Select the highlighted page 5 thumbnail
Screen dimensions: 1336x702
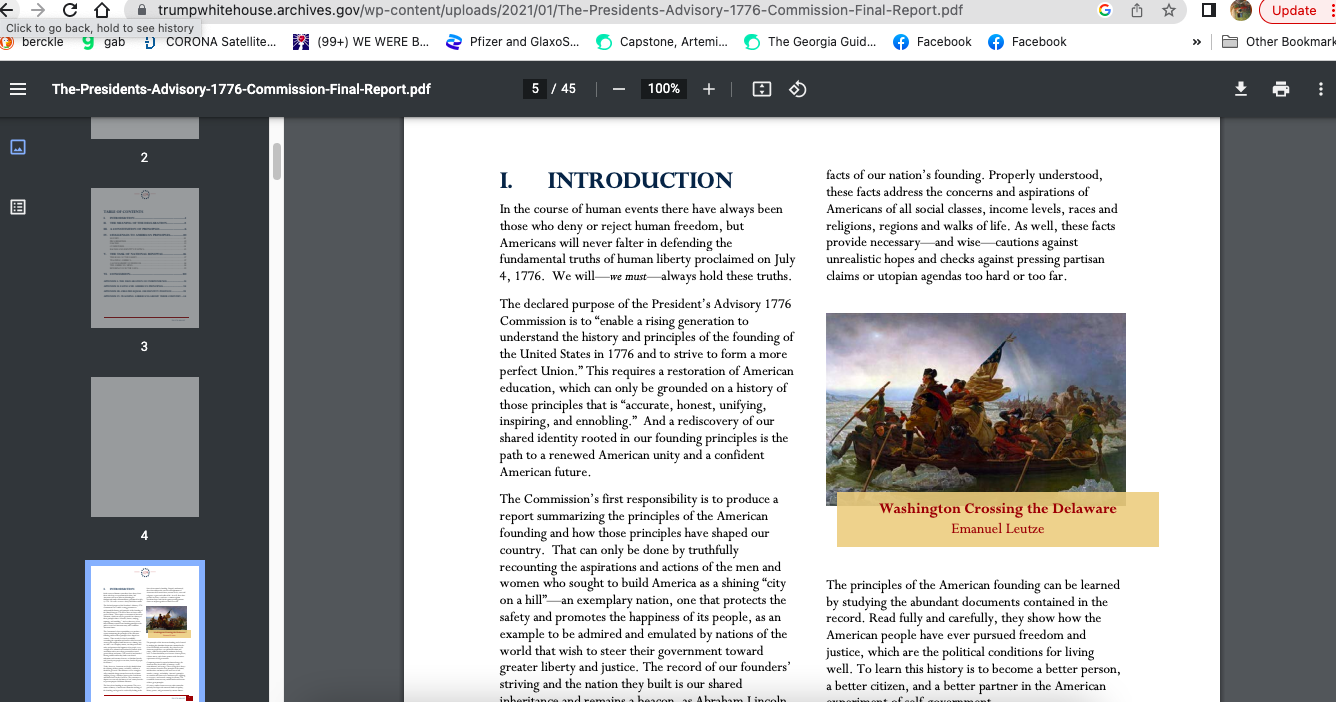click(x=145, y=632)
